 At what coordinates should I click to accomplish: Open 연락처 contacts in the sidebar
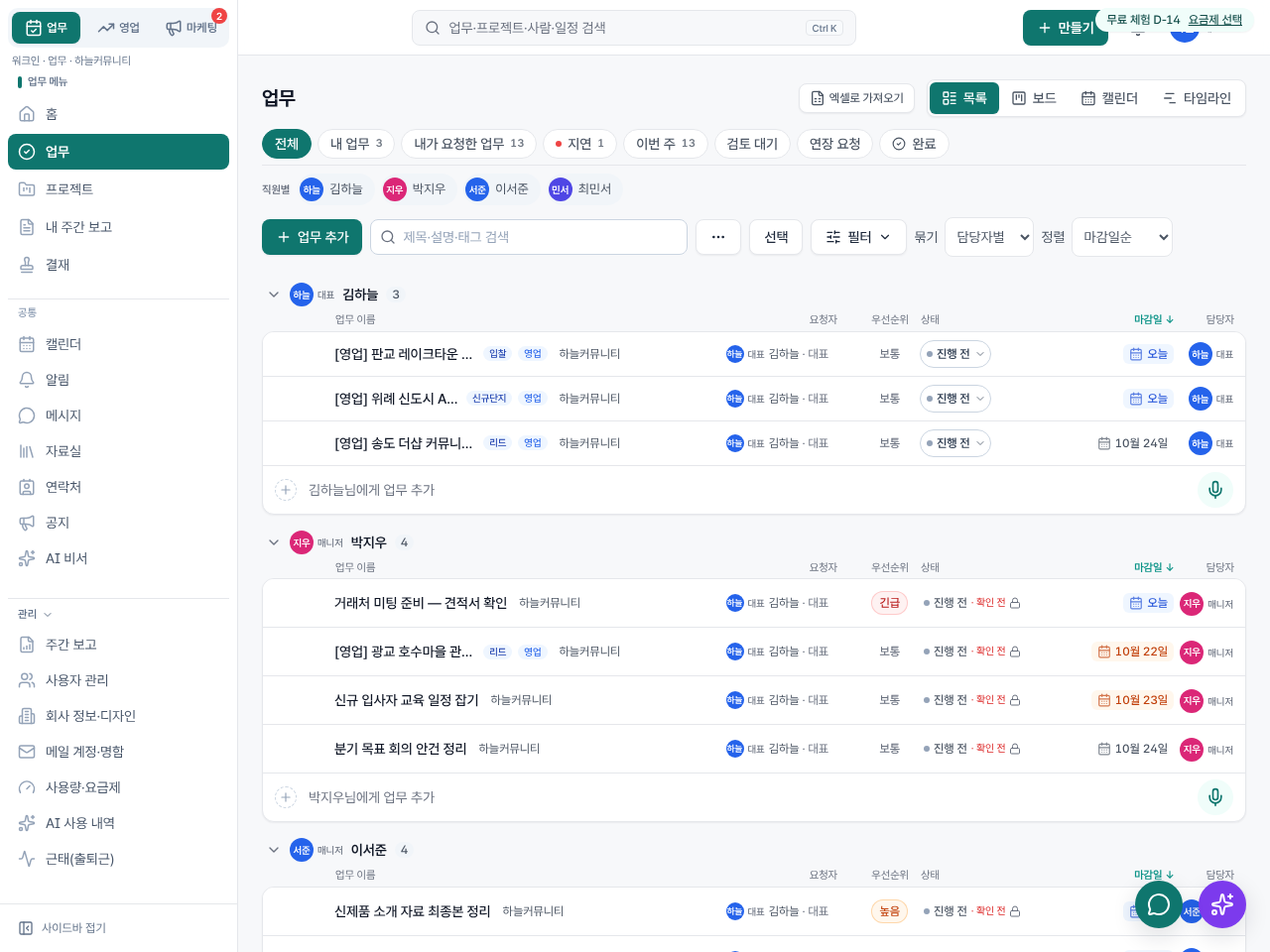point(118,487)
